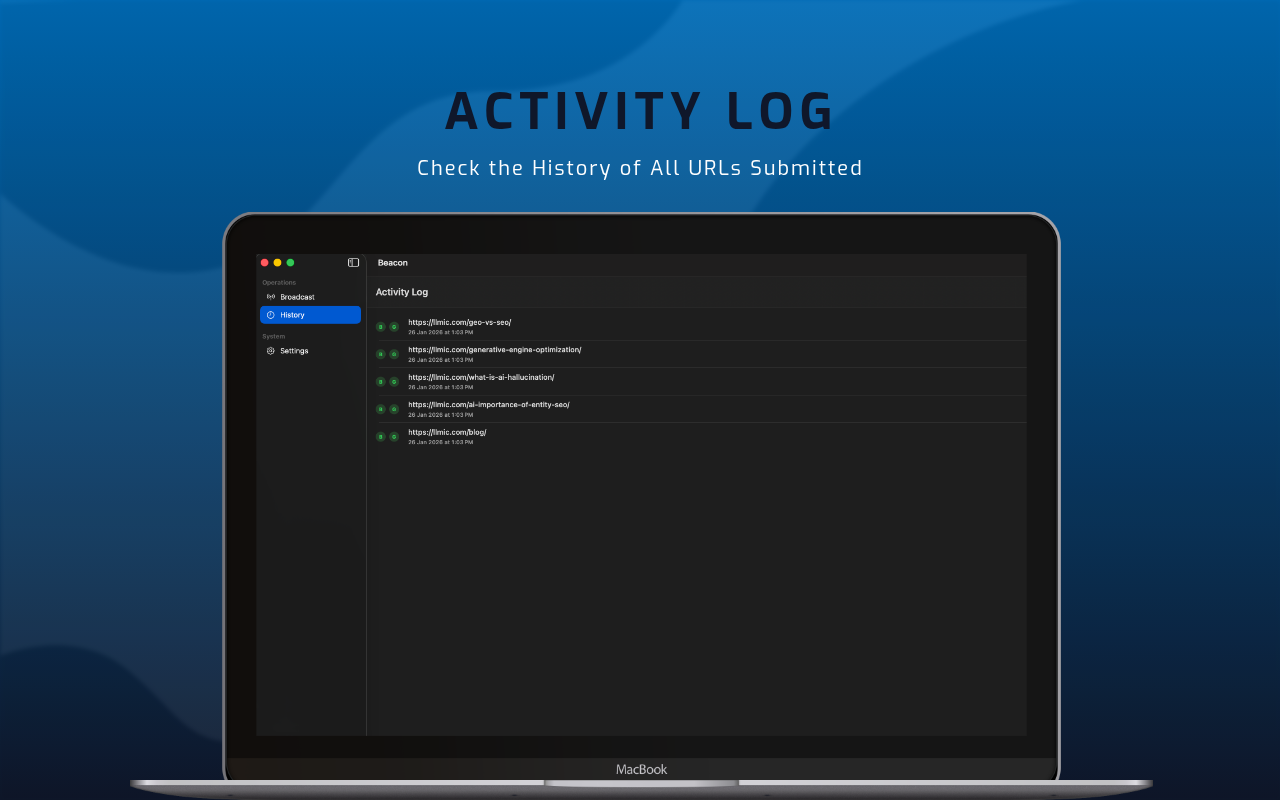Click the Bing badge on the blog entry
1280x800 pixels.
380,436
